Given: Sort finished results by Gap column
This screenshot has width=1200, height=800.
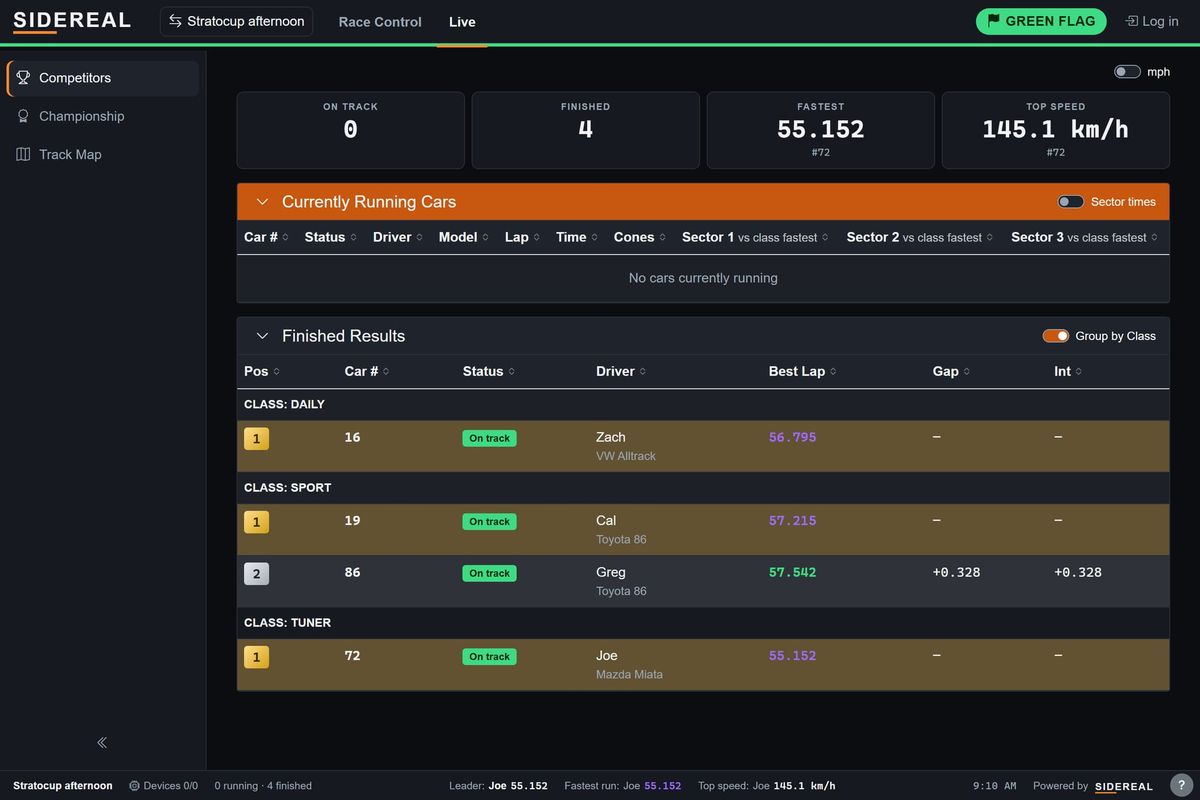Looking at the screenshot, I should (x=951, y=371).
